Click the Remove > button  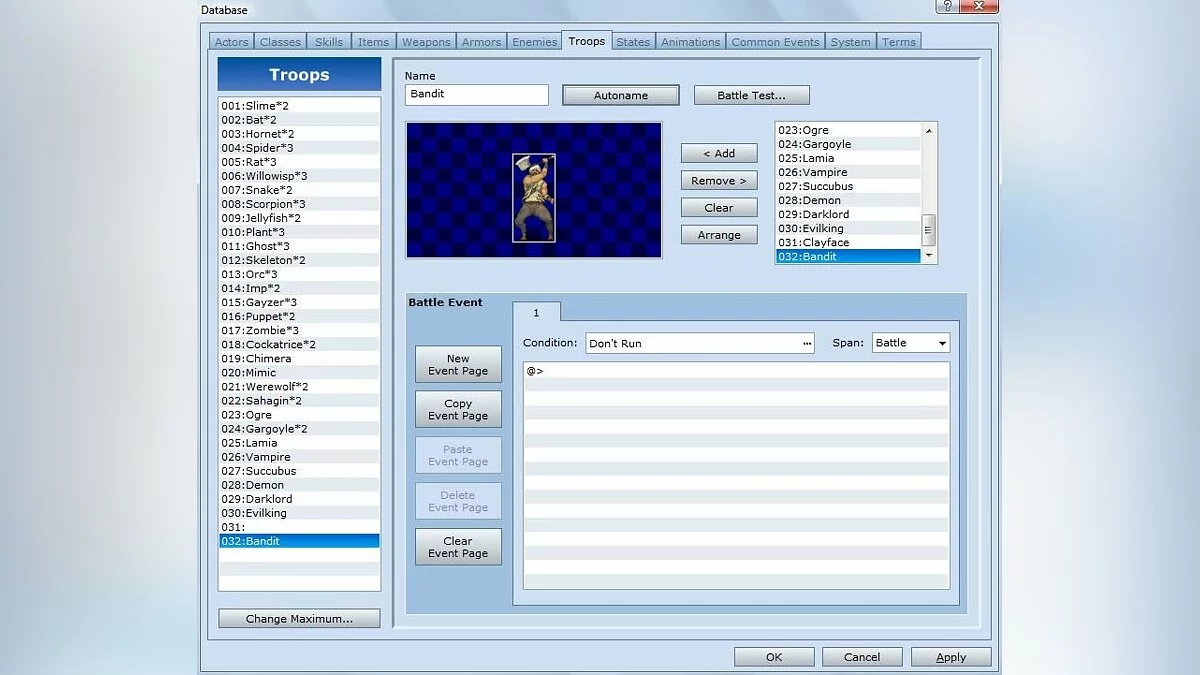[x=719, y=181]
